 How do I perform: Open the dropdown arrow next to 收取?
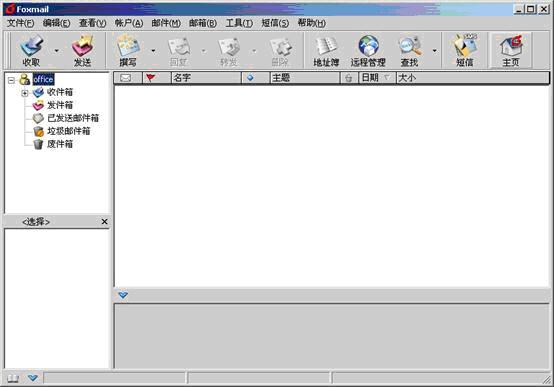pos(57,51)
